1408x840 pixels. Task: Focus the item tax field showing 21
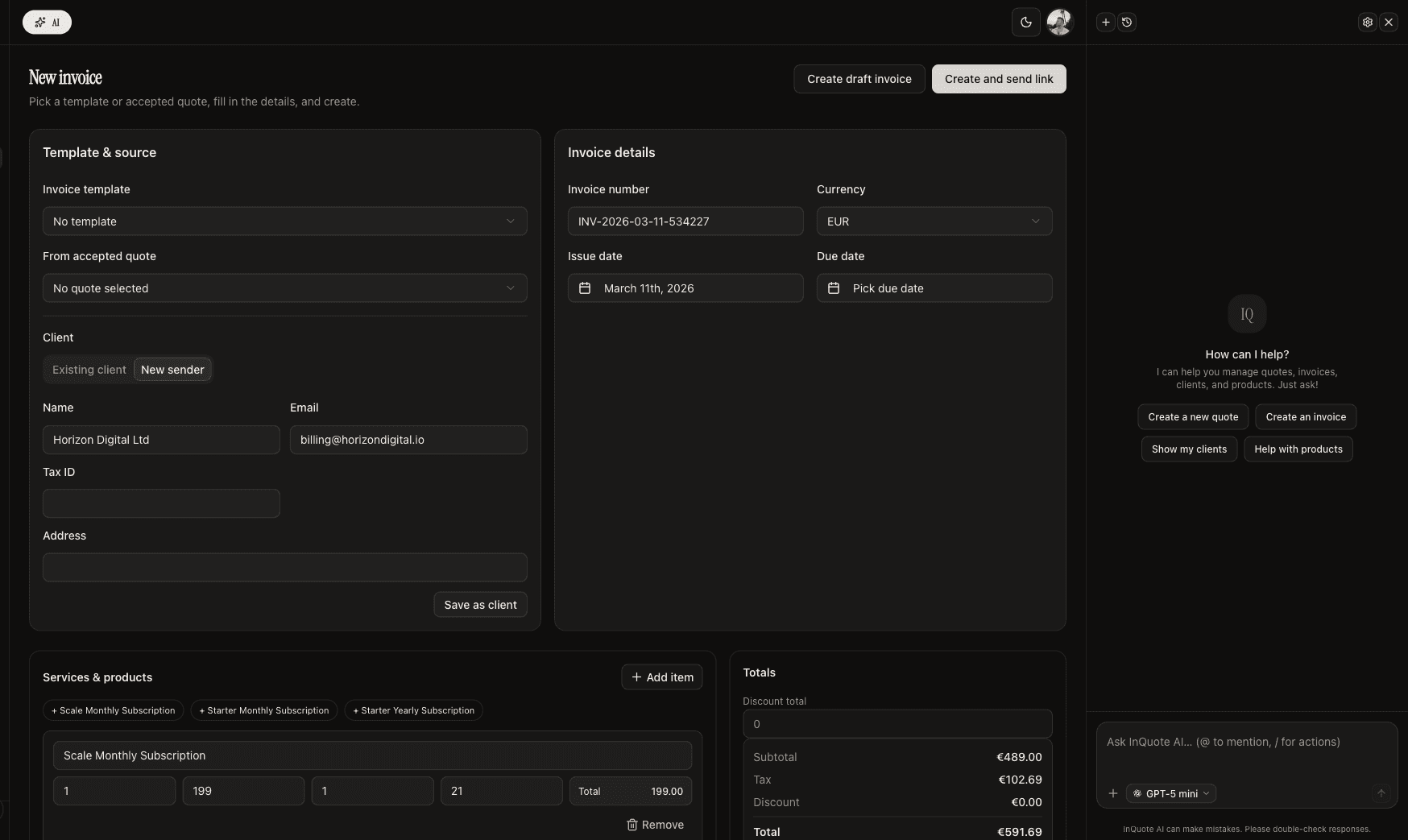(x=501, y=791)
